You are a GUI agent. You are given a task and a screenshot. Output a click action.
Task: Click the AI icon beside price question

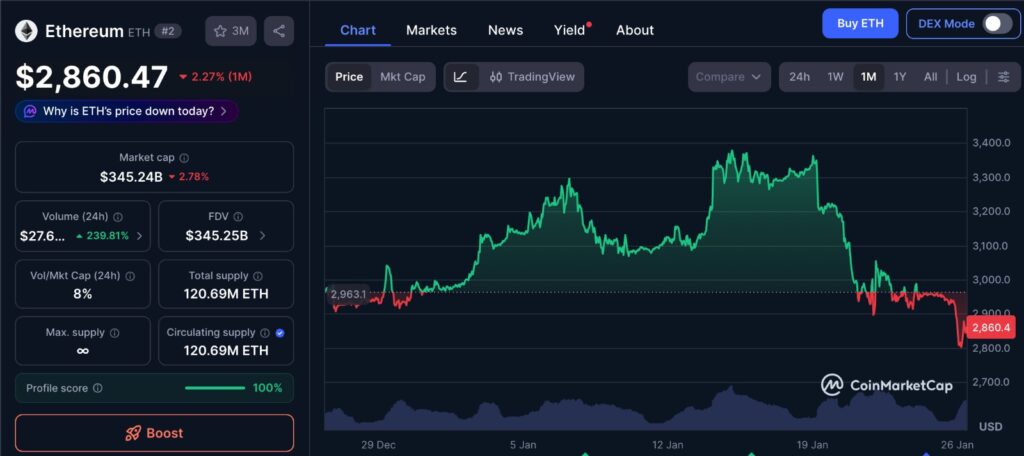30,111
